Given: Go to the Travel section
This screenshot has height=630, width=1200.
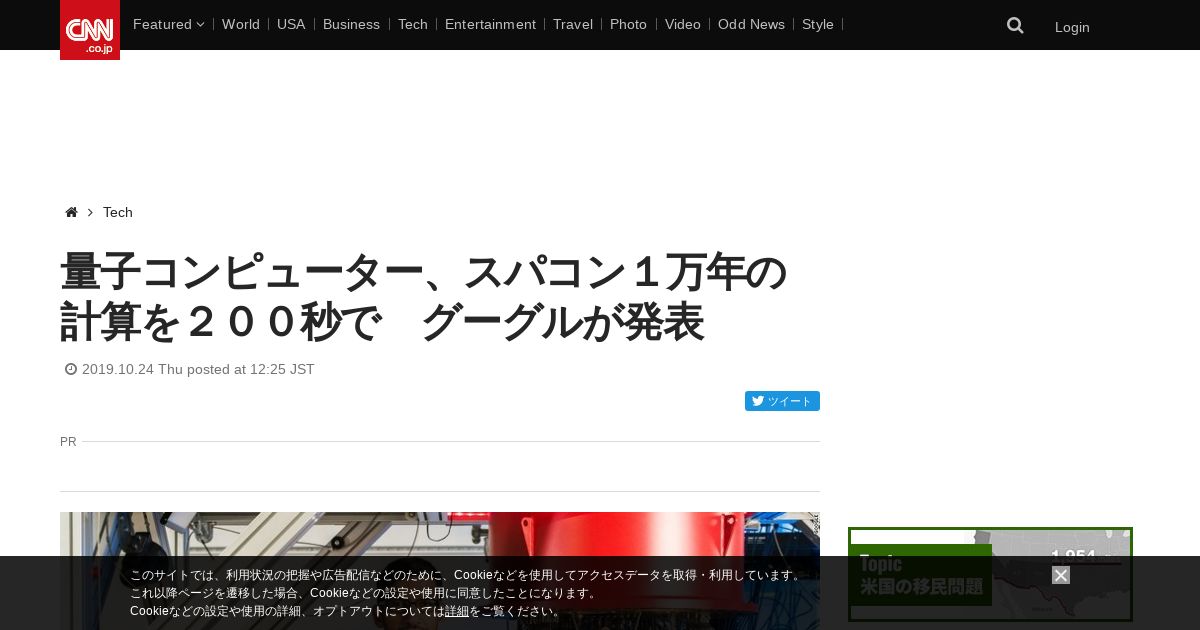Looking at the screenshot, I should point(573,24).
